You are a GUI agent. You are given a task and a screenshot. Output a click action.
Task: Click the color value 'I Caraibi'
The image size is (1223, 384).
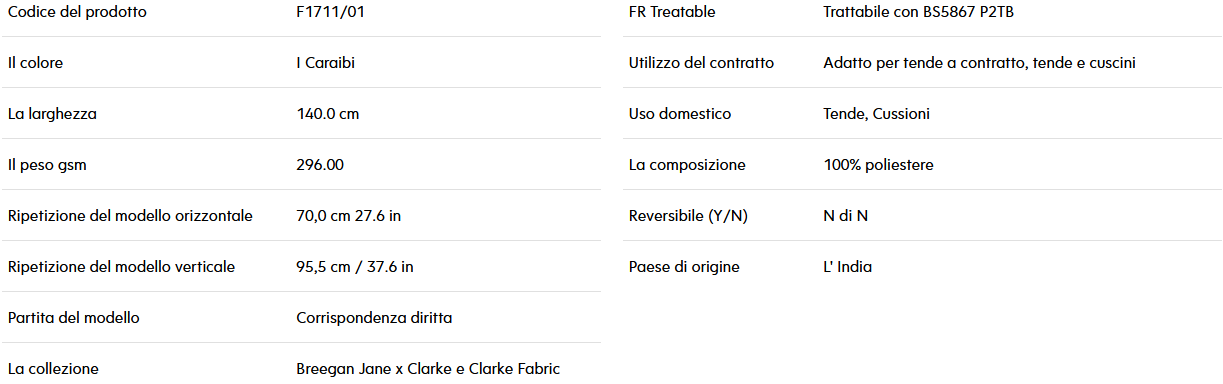(326, 63)
